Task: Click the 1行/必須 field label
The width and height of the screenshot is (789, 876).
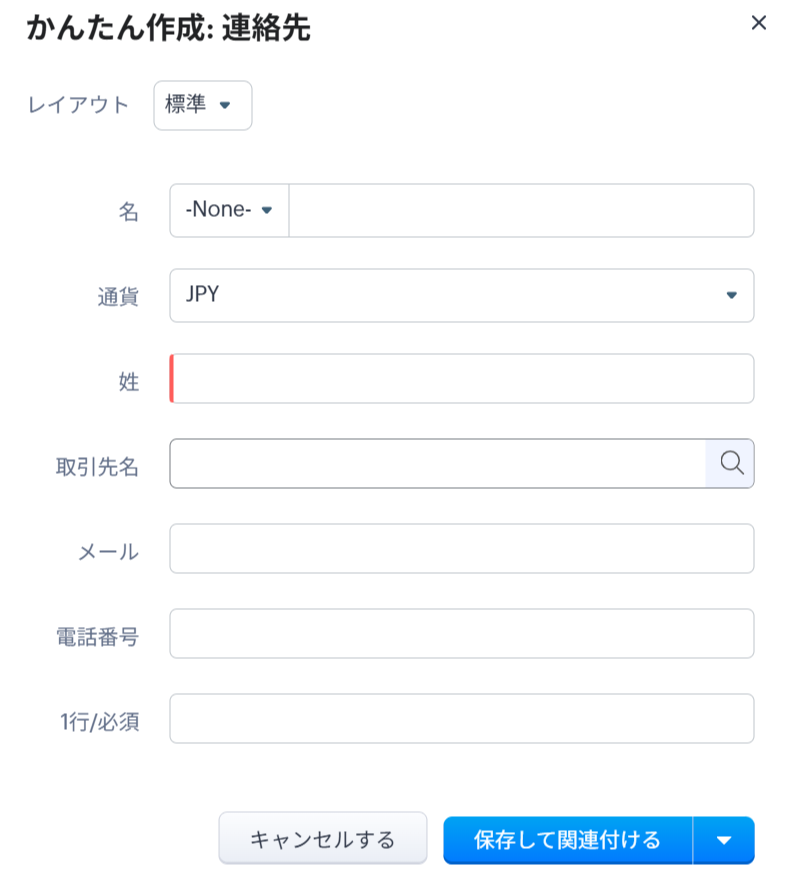Action: coord(97,721)
